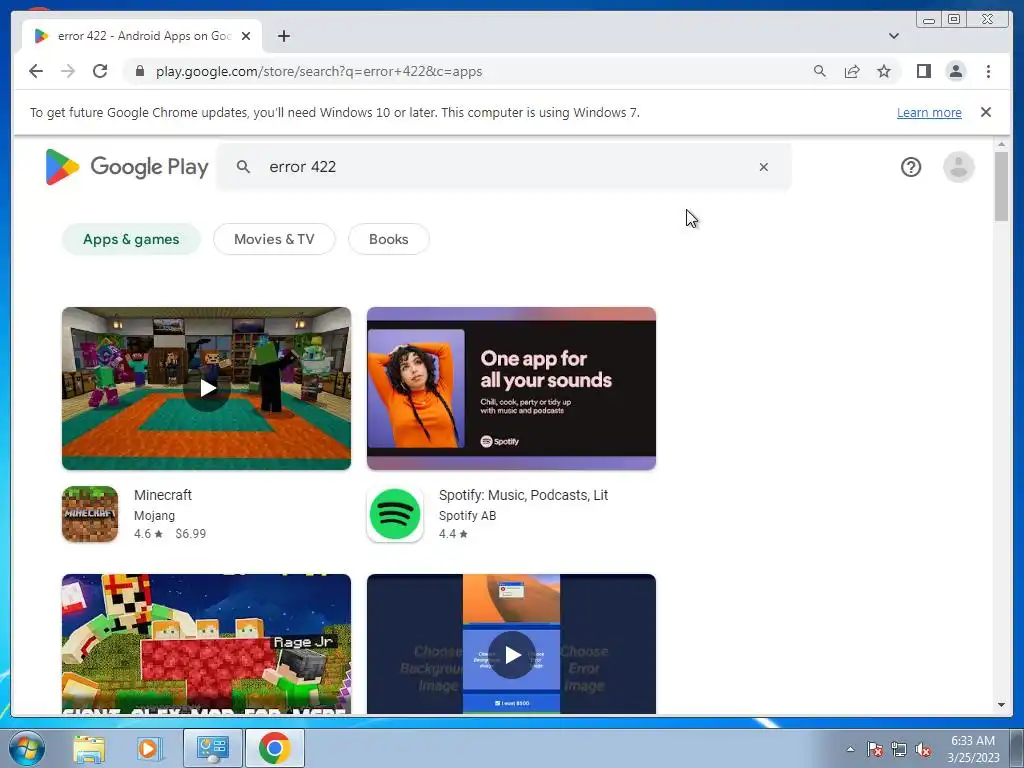Screen dimensions: 1024x768
Task: Click the vertical scrollbar thumb
Action: tap(1001, 186)
